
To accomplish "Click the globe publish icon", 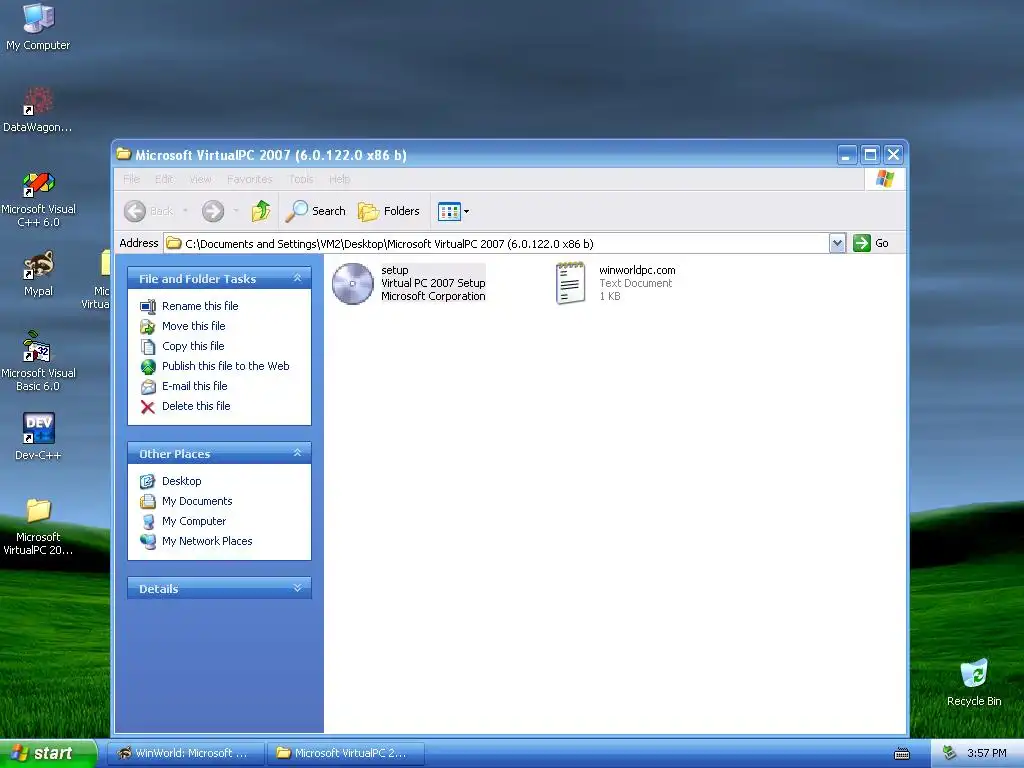I will click(x=148, y=367).
